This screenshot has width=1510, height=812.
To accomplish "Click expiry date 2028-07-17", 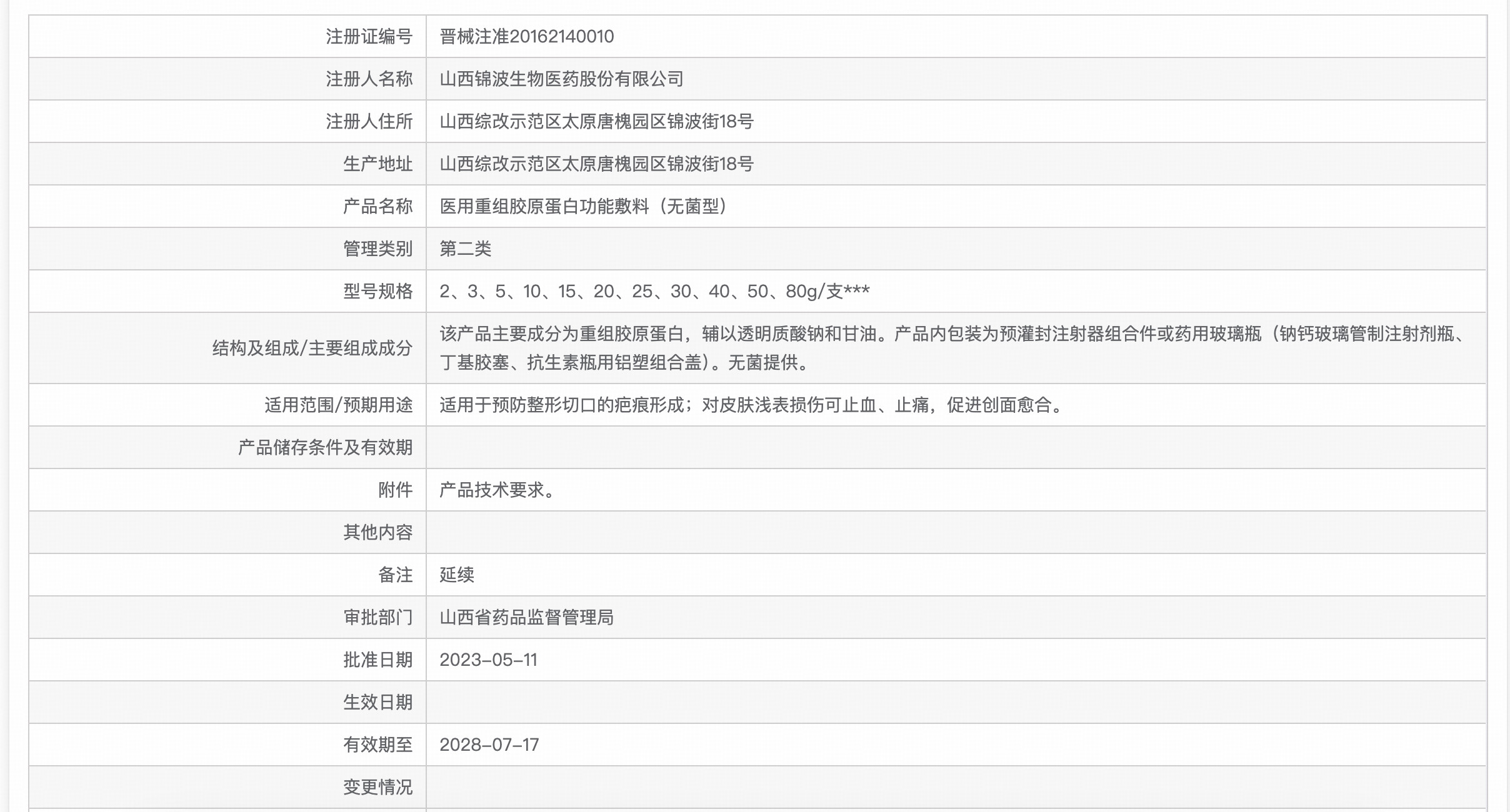I will 489,745.
